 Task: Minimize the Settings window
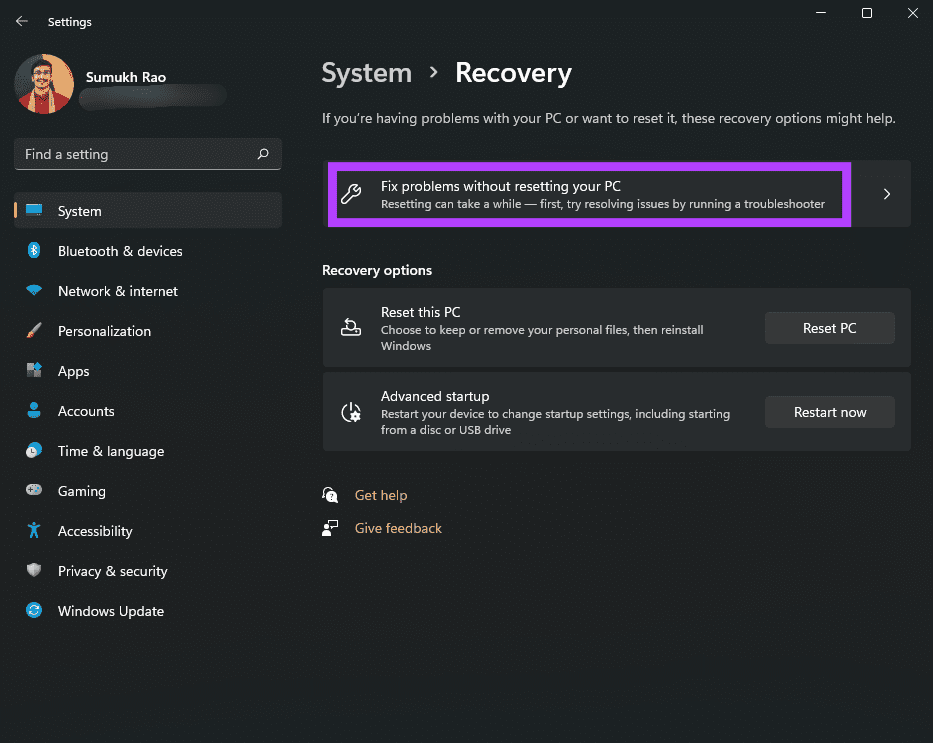point(821,13)
